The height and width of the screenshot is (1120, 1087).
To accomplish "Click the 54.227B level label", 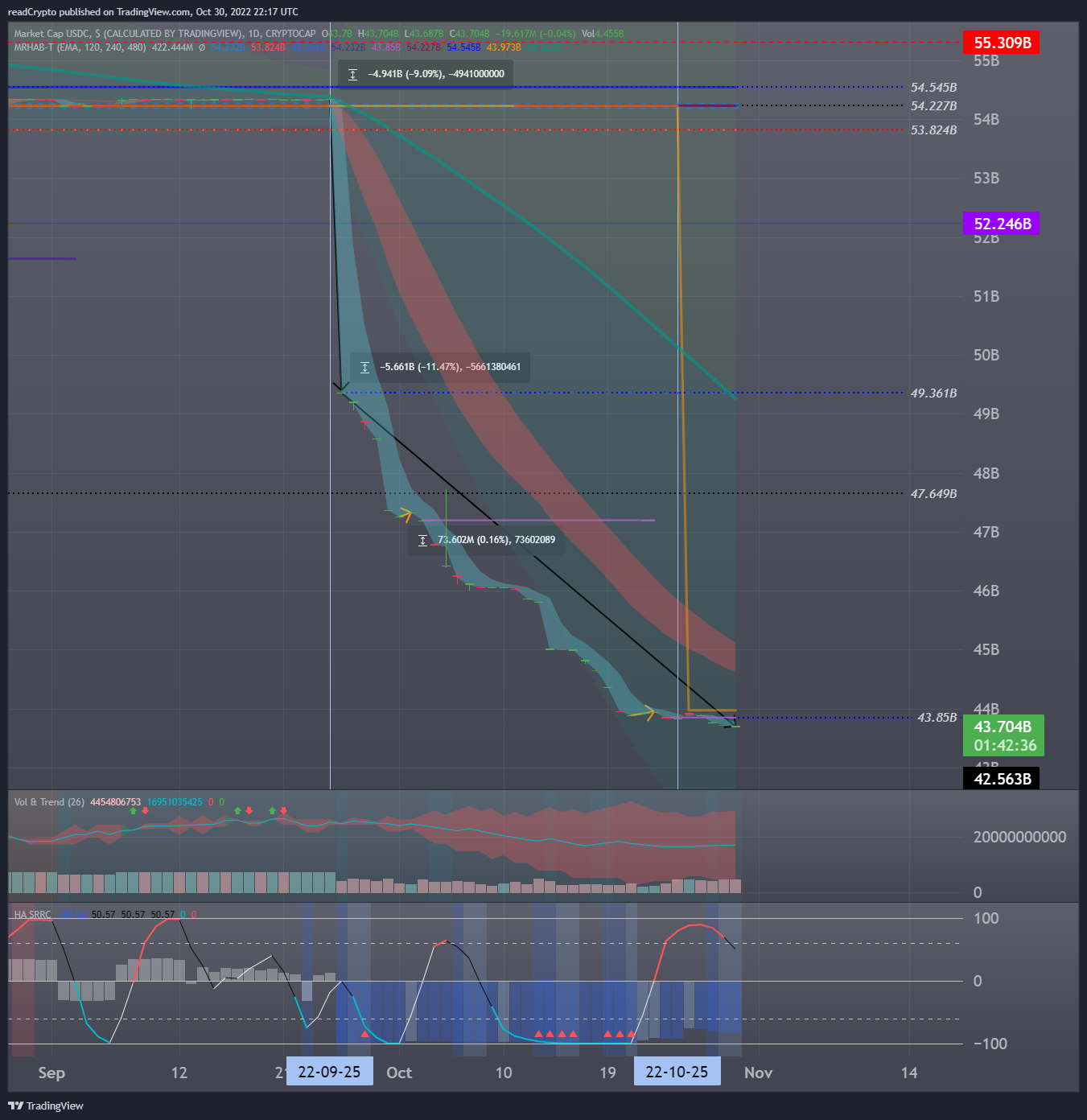I will point(933,105).
